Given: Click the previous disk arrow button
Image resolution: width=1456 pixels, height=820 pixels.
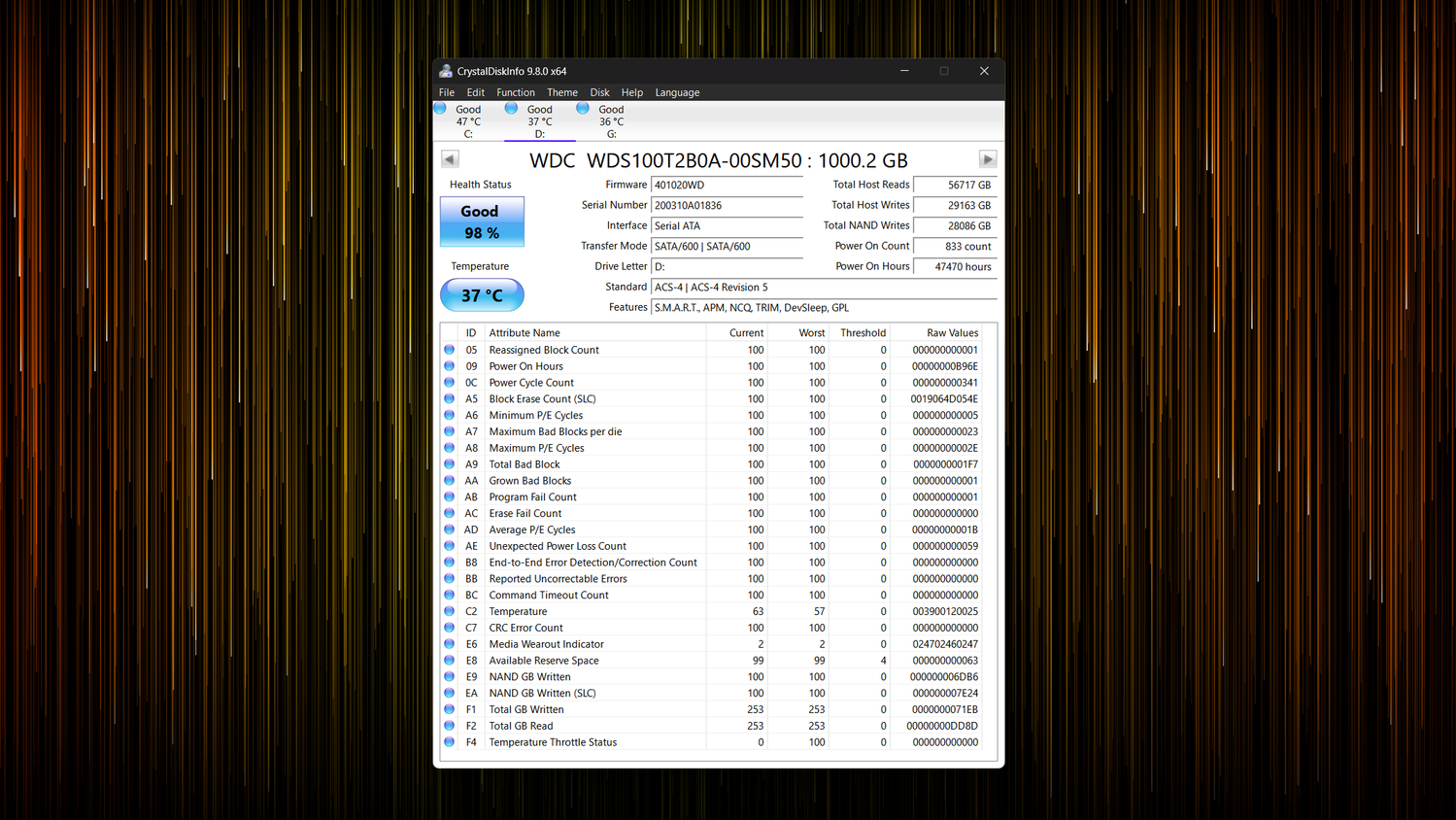Looking at the screenshot, I should pos(450,159).
